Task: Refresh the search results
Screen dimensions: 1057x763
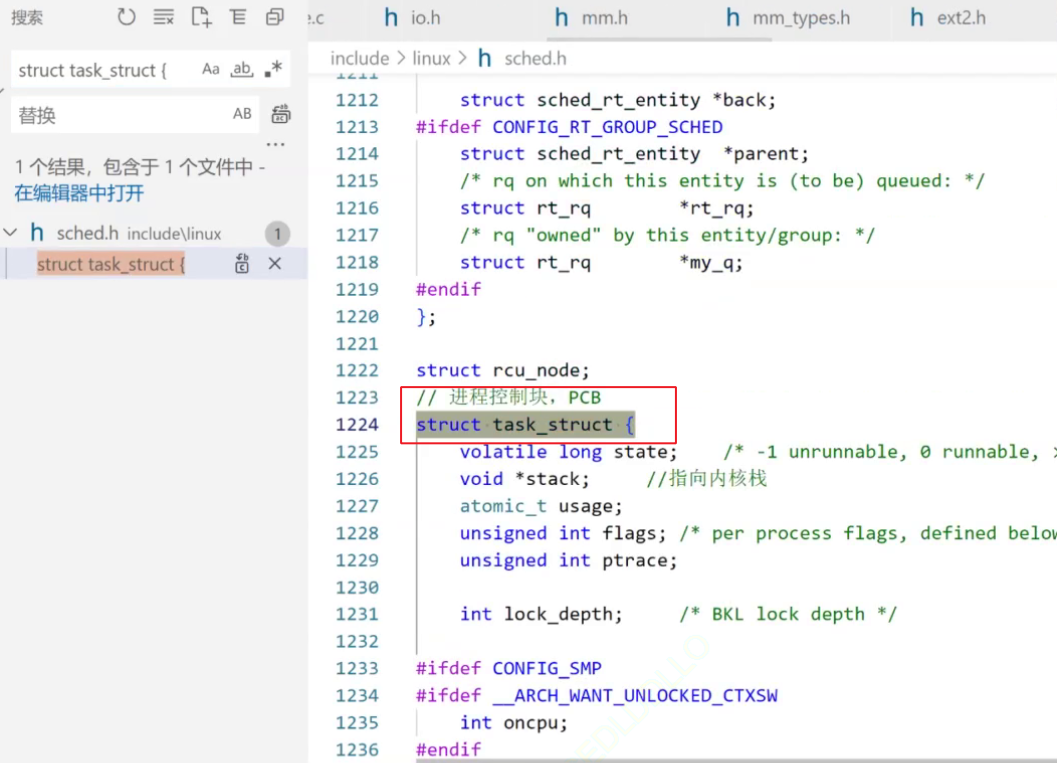Action: tap(126, 16)
